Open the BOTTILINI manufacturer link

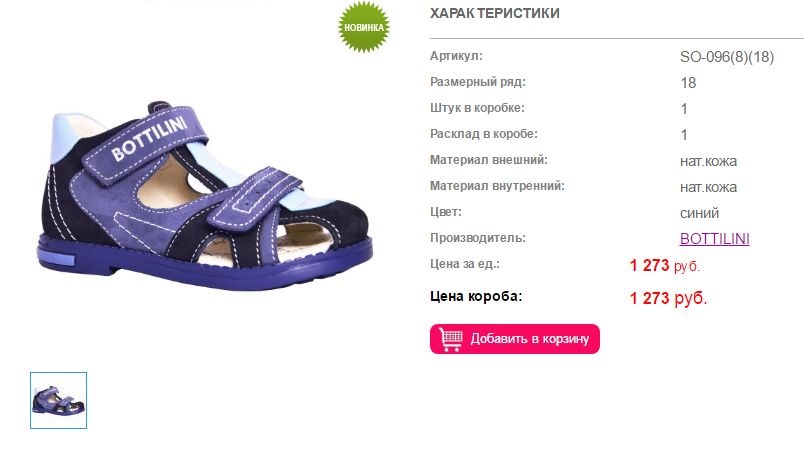(x=714, y=239)
